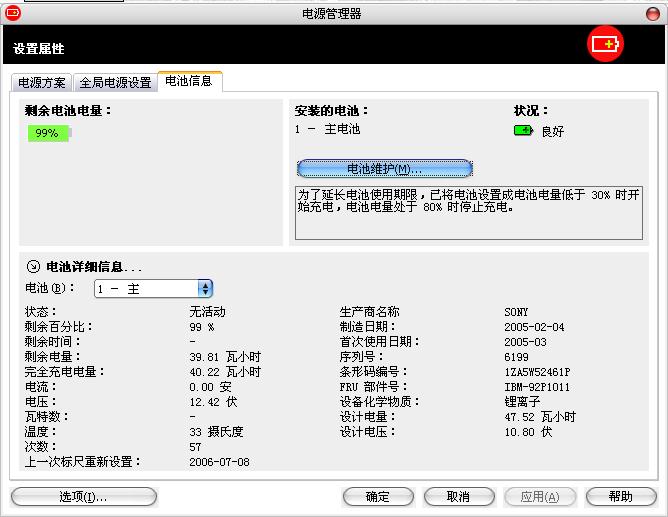The height and width of the screenshot is (517, 668).
Task: Open the 电池(B) battery selection dropdown
Action: click(205, 288)
